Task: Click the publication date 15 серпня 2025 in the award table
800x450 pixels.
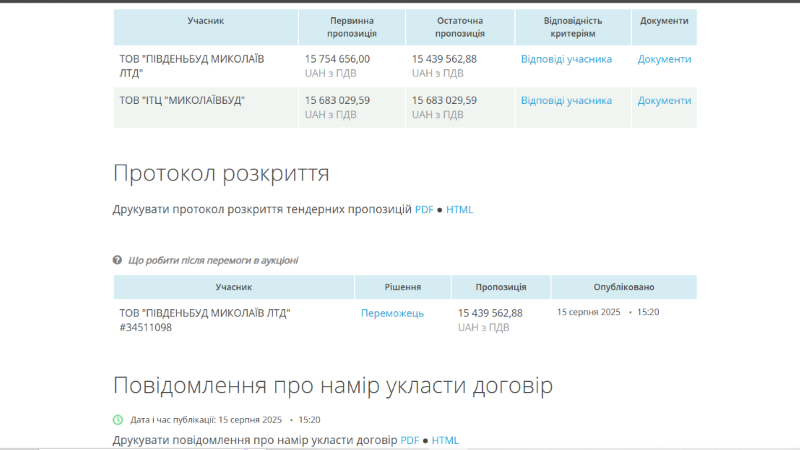Action: pyautogui.click(x=588, y=312)
